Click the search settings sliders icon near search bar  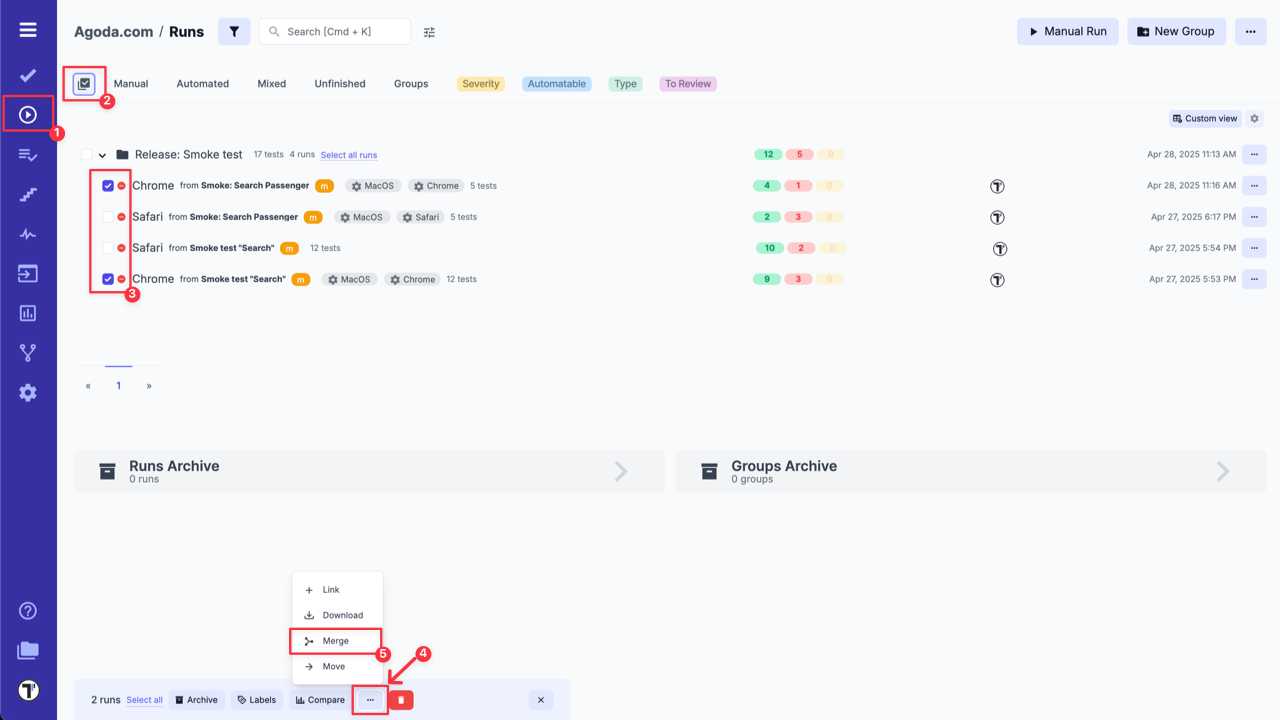coord(429,31)
